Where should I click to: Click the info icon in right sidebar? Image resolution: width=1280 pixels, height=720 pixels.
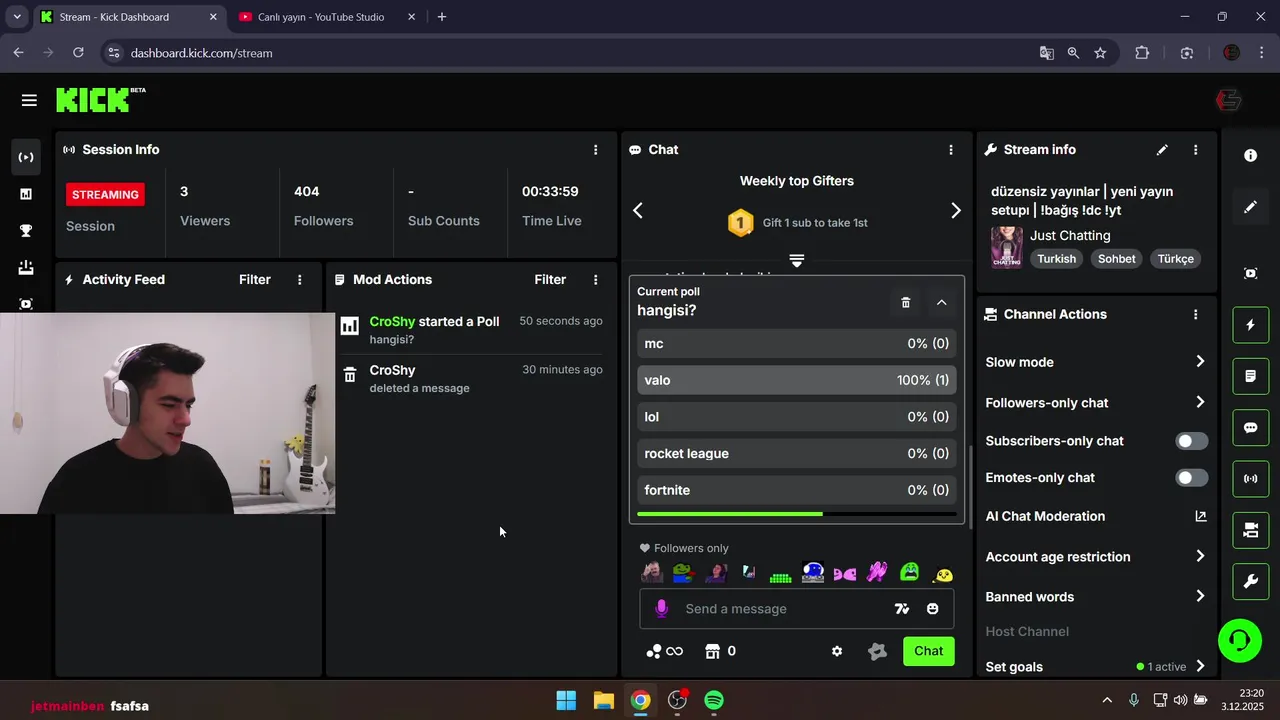pos(1250,156)
